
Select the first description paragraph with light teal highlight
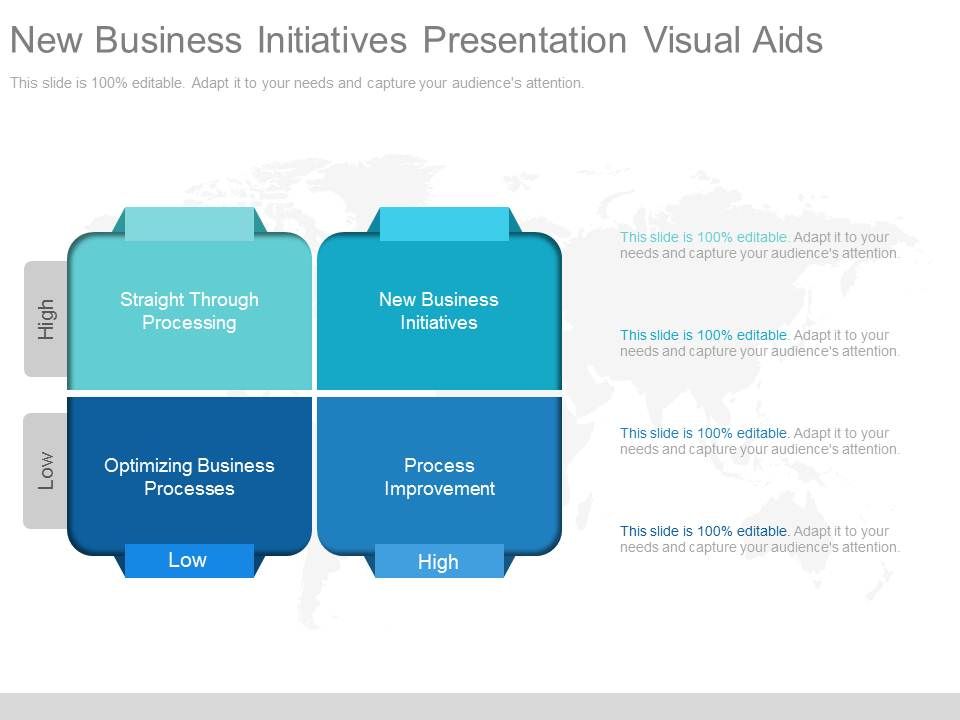[x=759, y=246]
